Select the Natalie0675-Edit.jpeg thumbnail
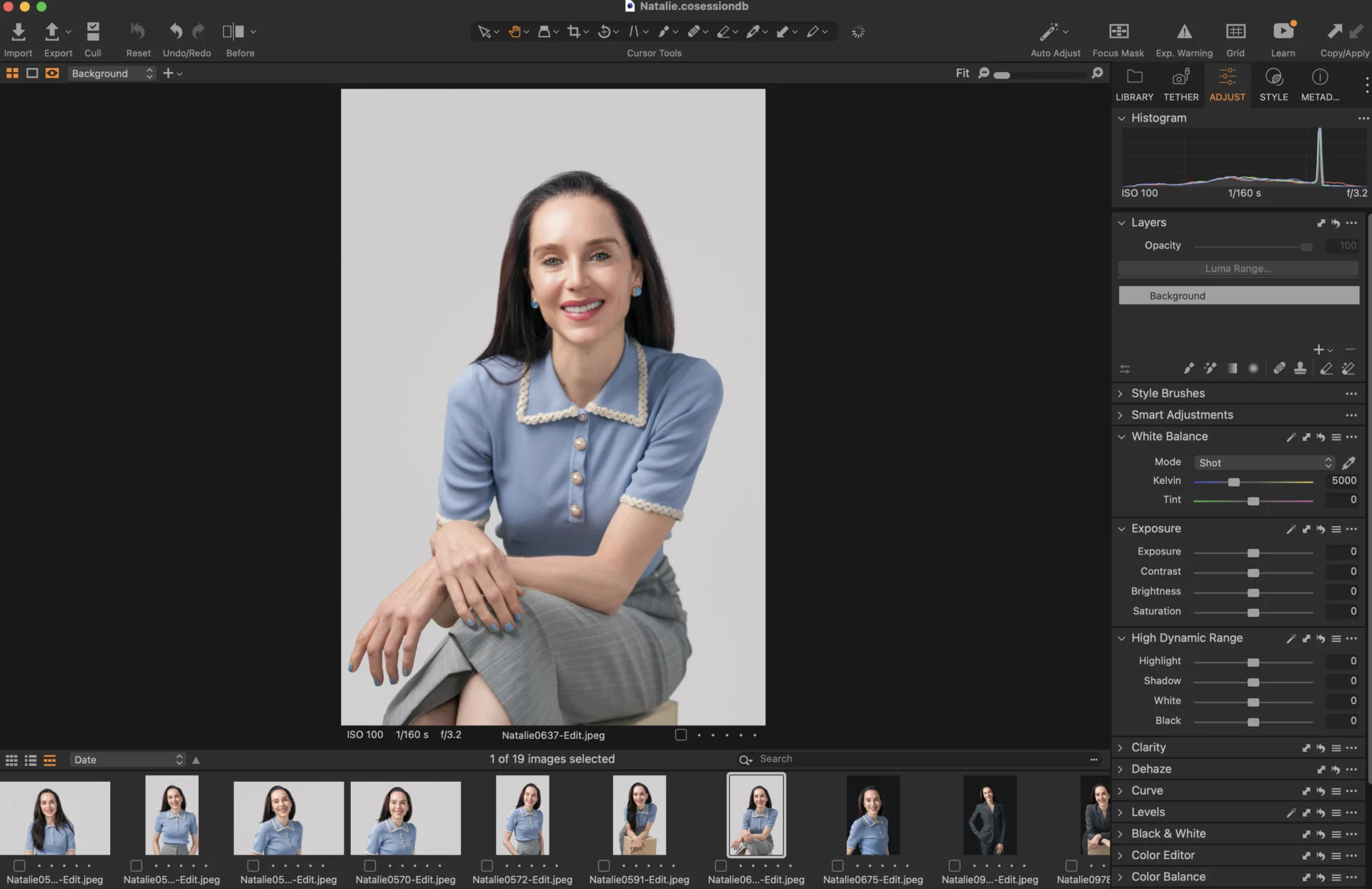The width and height of the screenshot is (1372, 889). click(873, 815)
